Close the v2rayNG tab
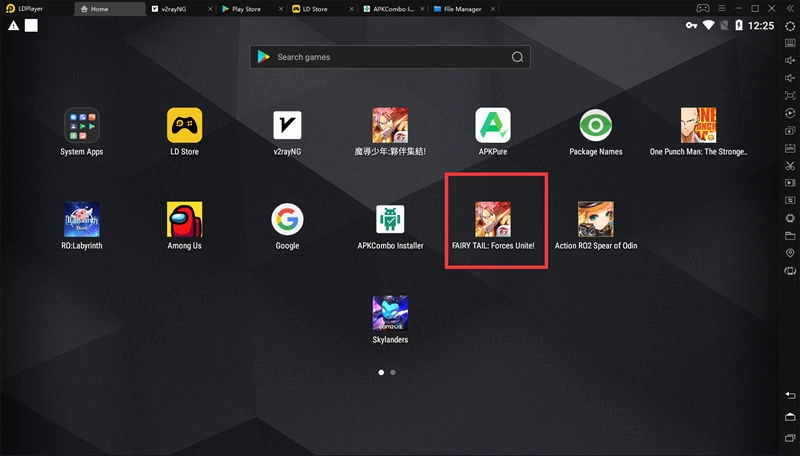Viewport: 800px width, 456px height. coord(209,8)
